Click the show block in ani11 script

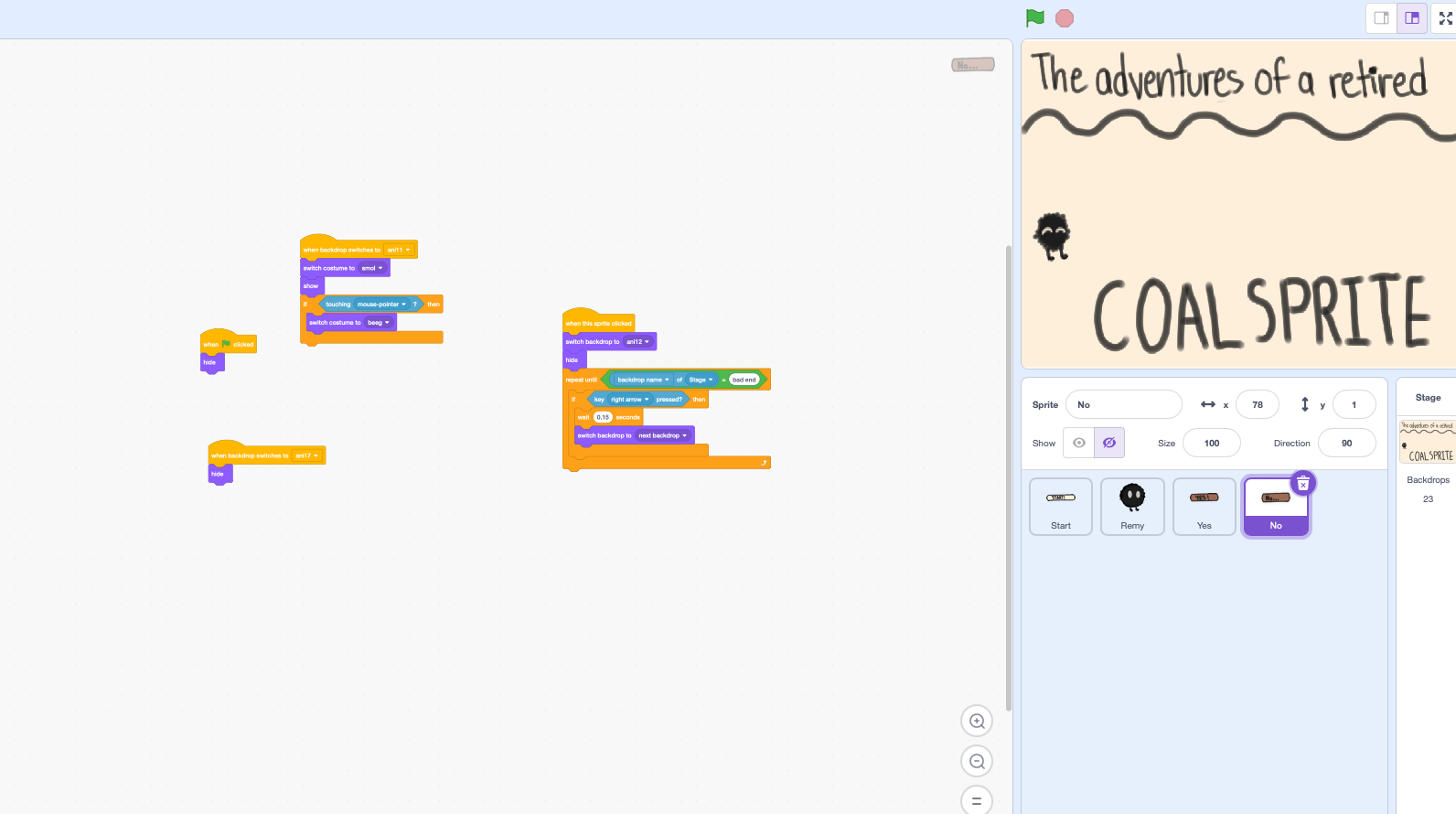point(312,286)
